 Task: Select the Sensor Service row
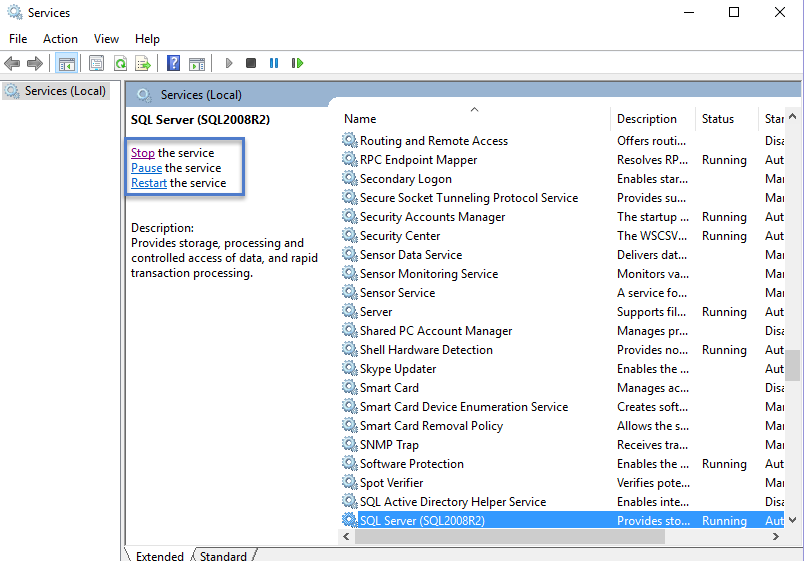point(562,292)
